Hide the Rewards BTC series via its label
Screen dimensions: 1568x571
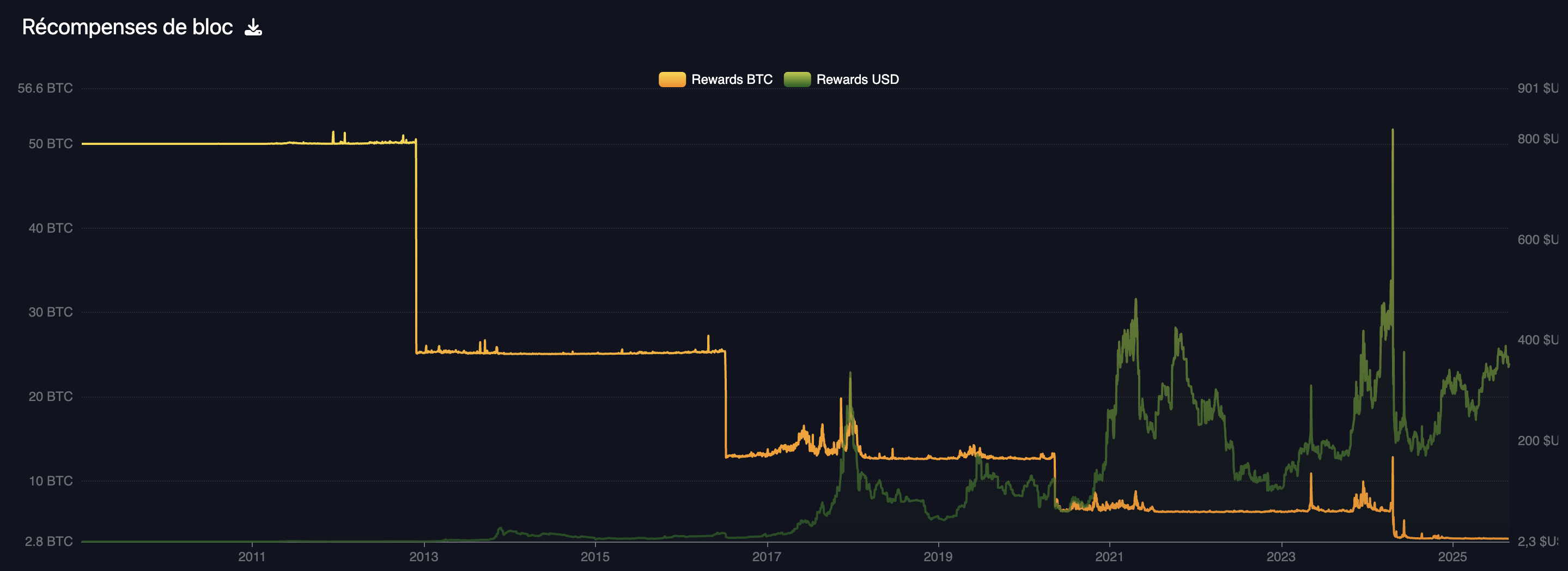731,80
